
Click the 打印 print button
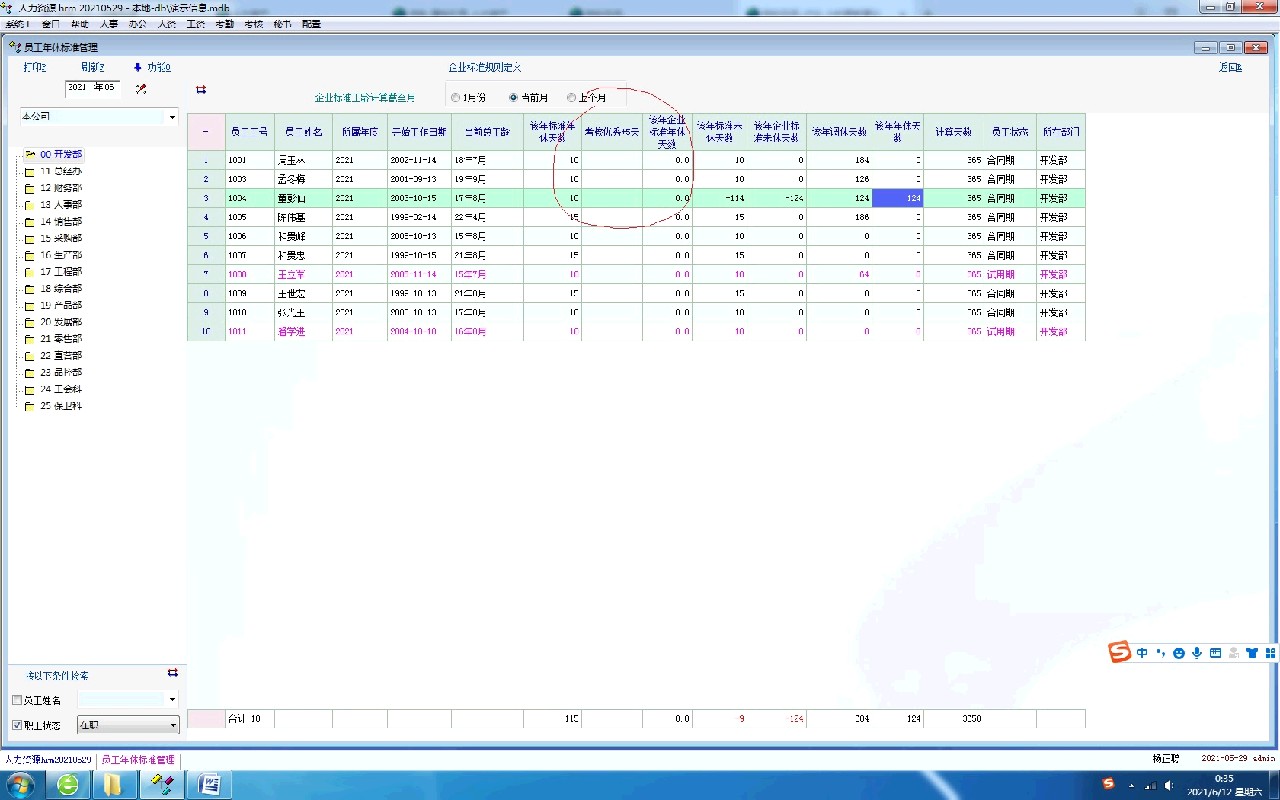tap(35, 68)
